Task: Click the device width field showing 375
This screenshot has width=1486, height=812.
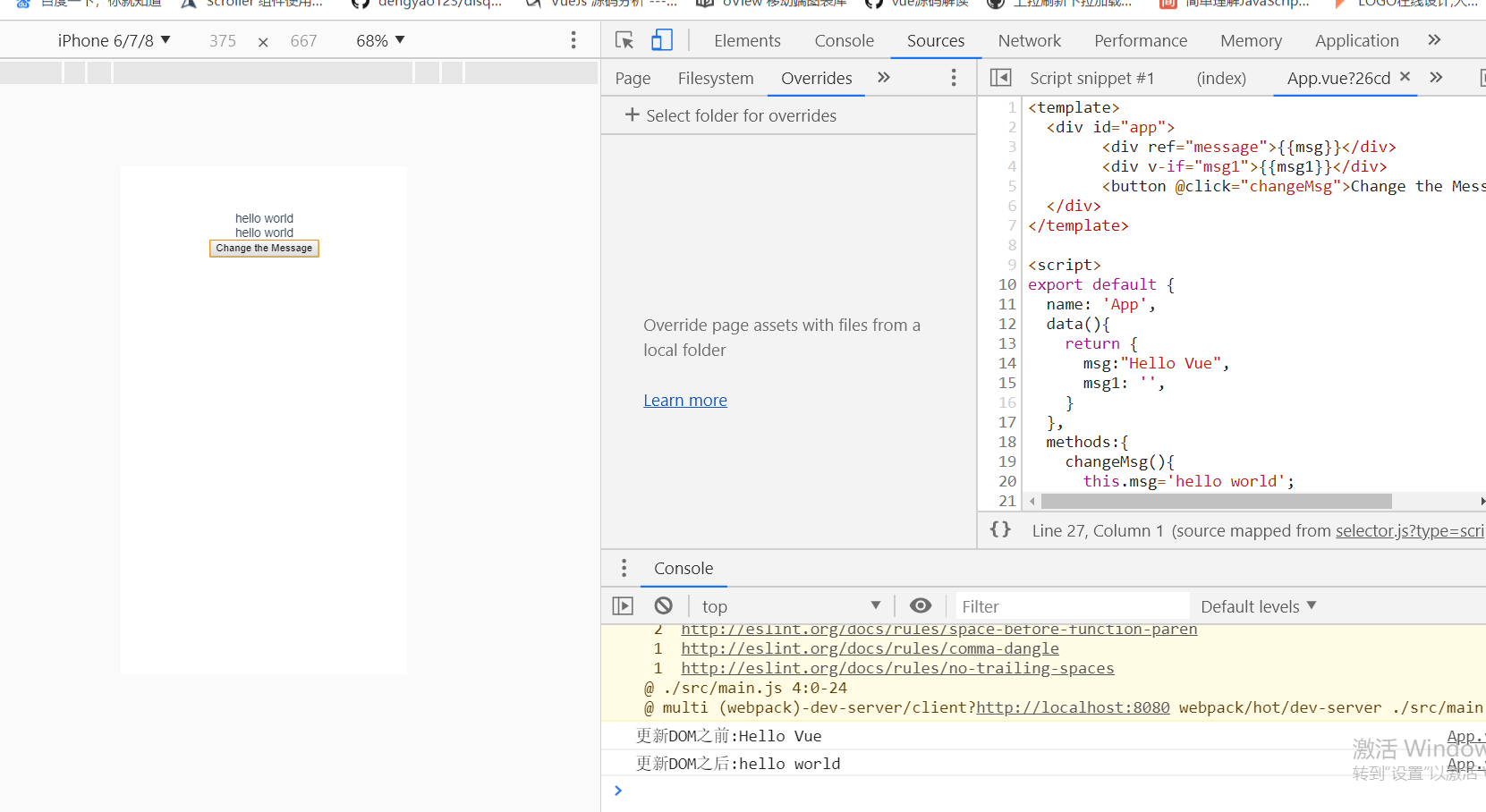Action: click(223, 40)
